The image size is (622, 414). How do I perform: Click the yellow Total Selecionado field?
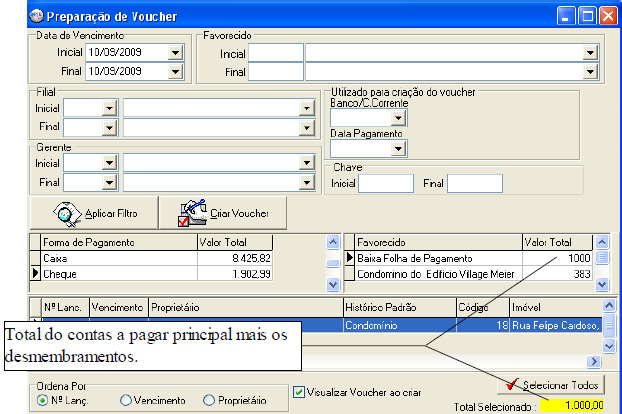[573, 406]
